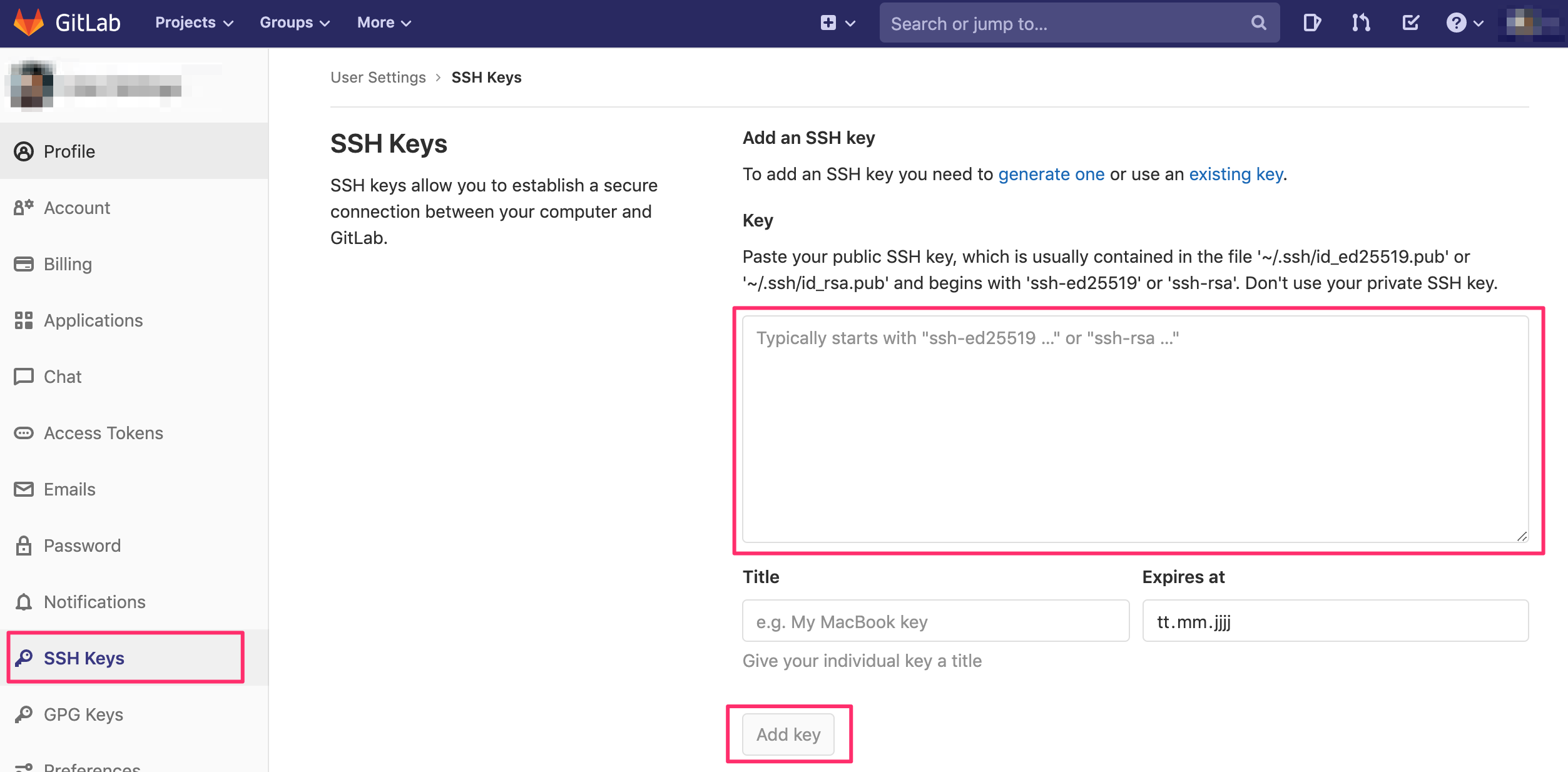Click the search magnifier icon
This screenshot has height=772, width=1568.
click(x=1258, y=23)
